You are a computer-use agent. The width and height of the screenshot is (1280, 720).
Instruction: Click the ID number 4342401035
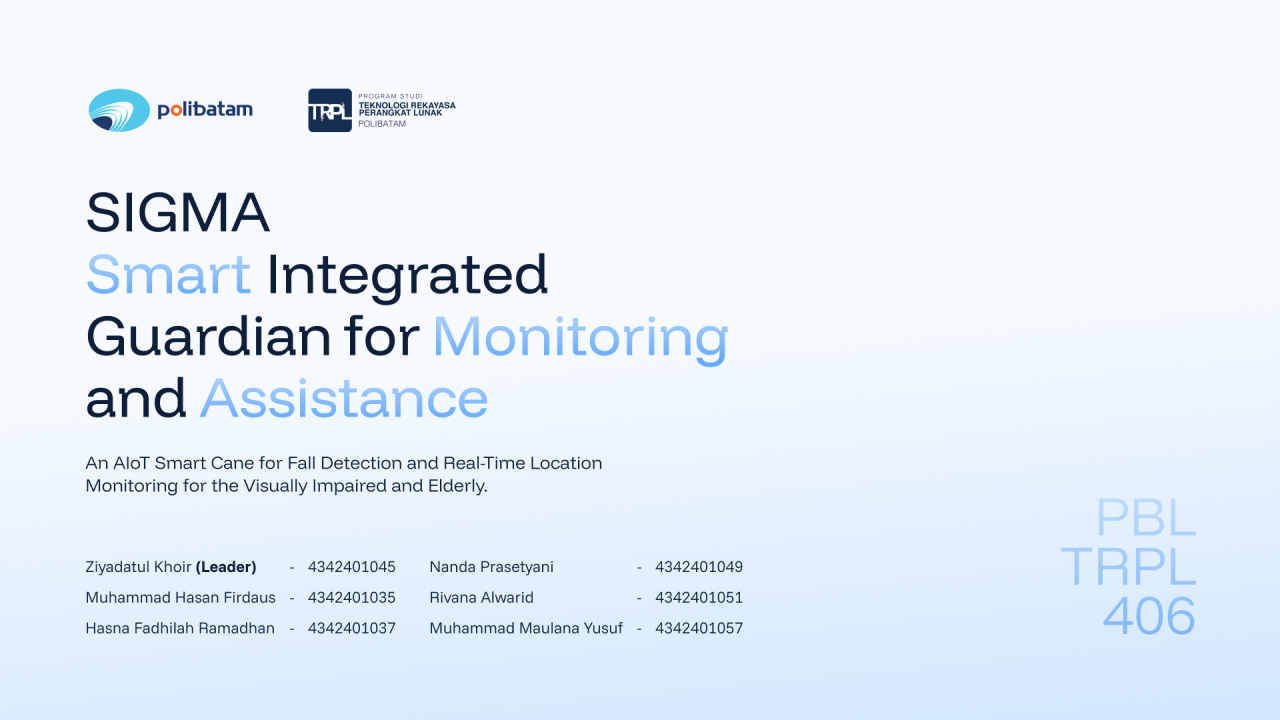[352, 598]
